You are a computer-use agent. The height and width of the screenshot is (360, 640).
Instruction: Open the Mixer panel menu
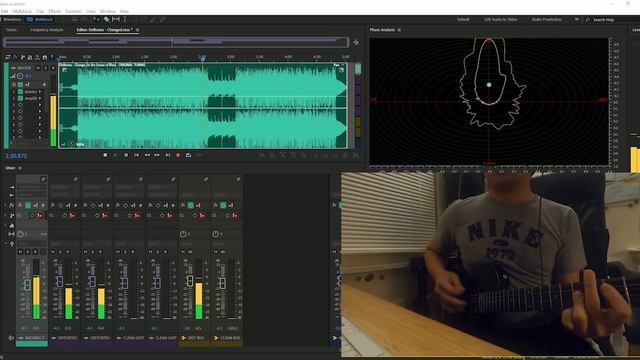click(20, 168)
